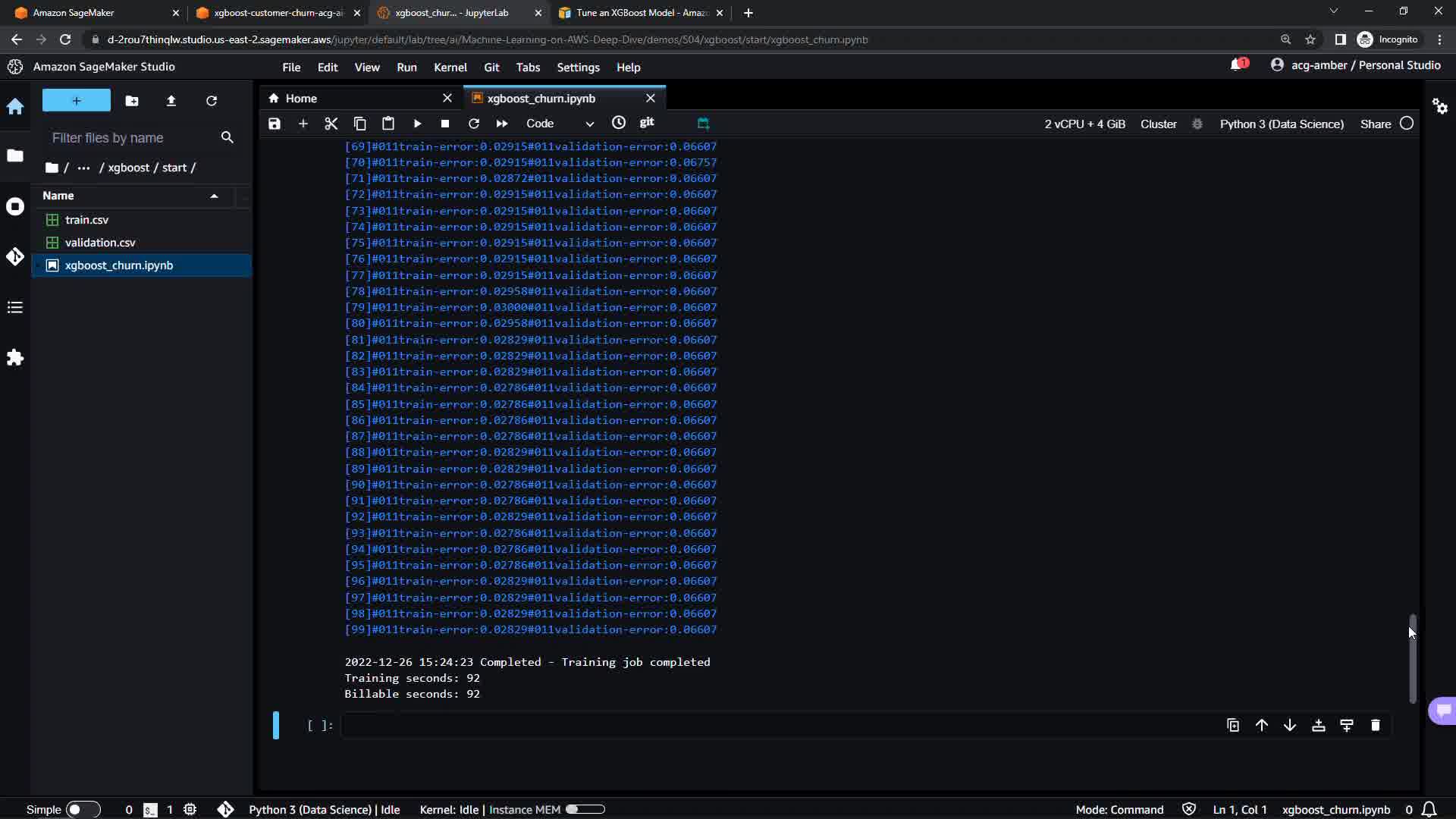The image size is (1456, 819).
Task: Run the selected cell with play icon
Action: click(417, 124)
